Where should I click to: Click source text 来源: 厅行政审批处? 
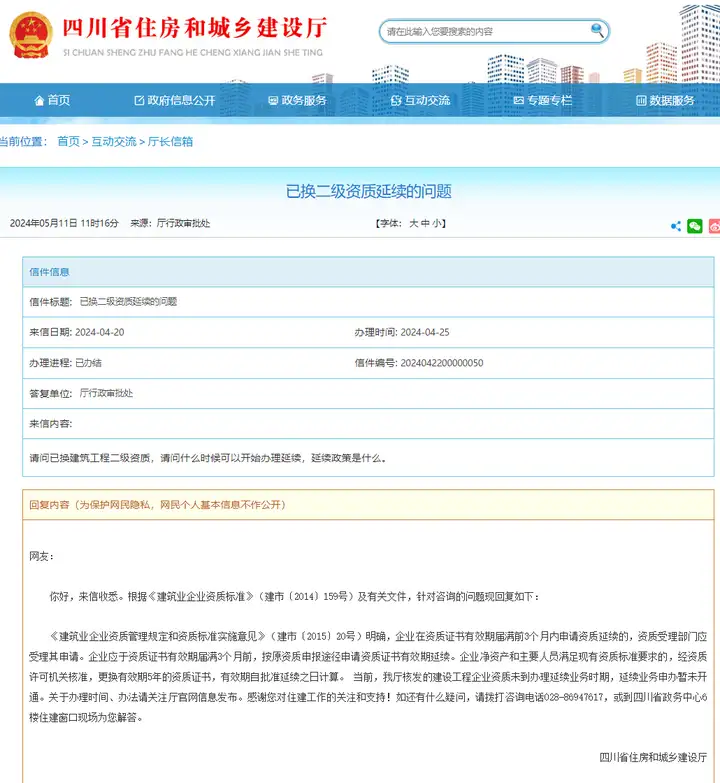tap(170, 223)
